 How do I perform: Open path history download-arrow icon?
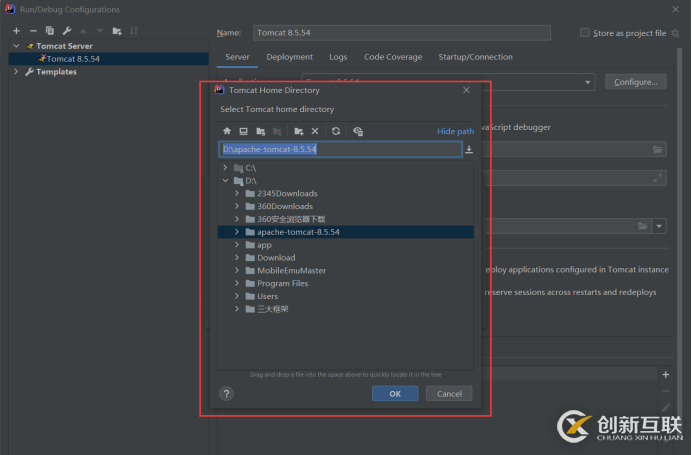tap(469, 150)
